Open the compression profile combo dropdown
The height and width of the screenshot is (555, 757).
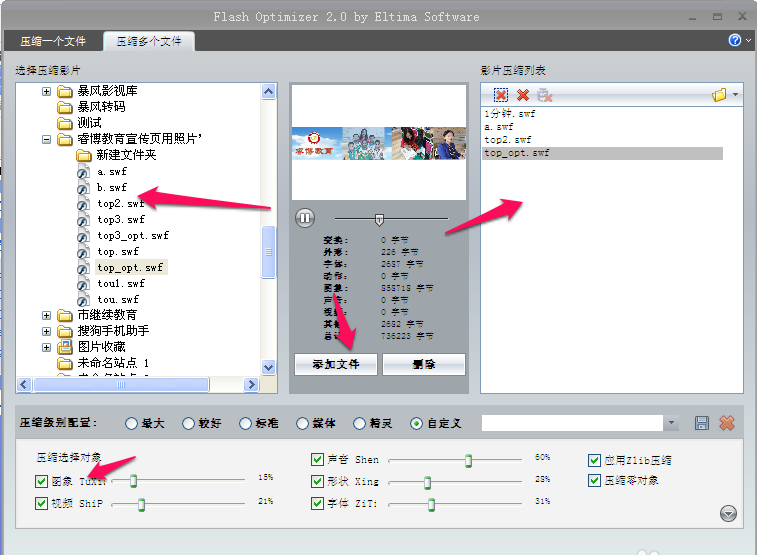pyautogui.click(x=671, y=423)
